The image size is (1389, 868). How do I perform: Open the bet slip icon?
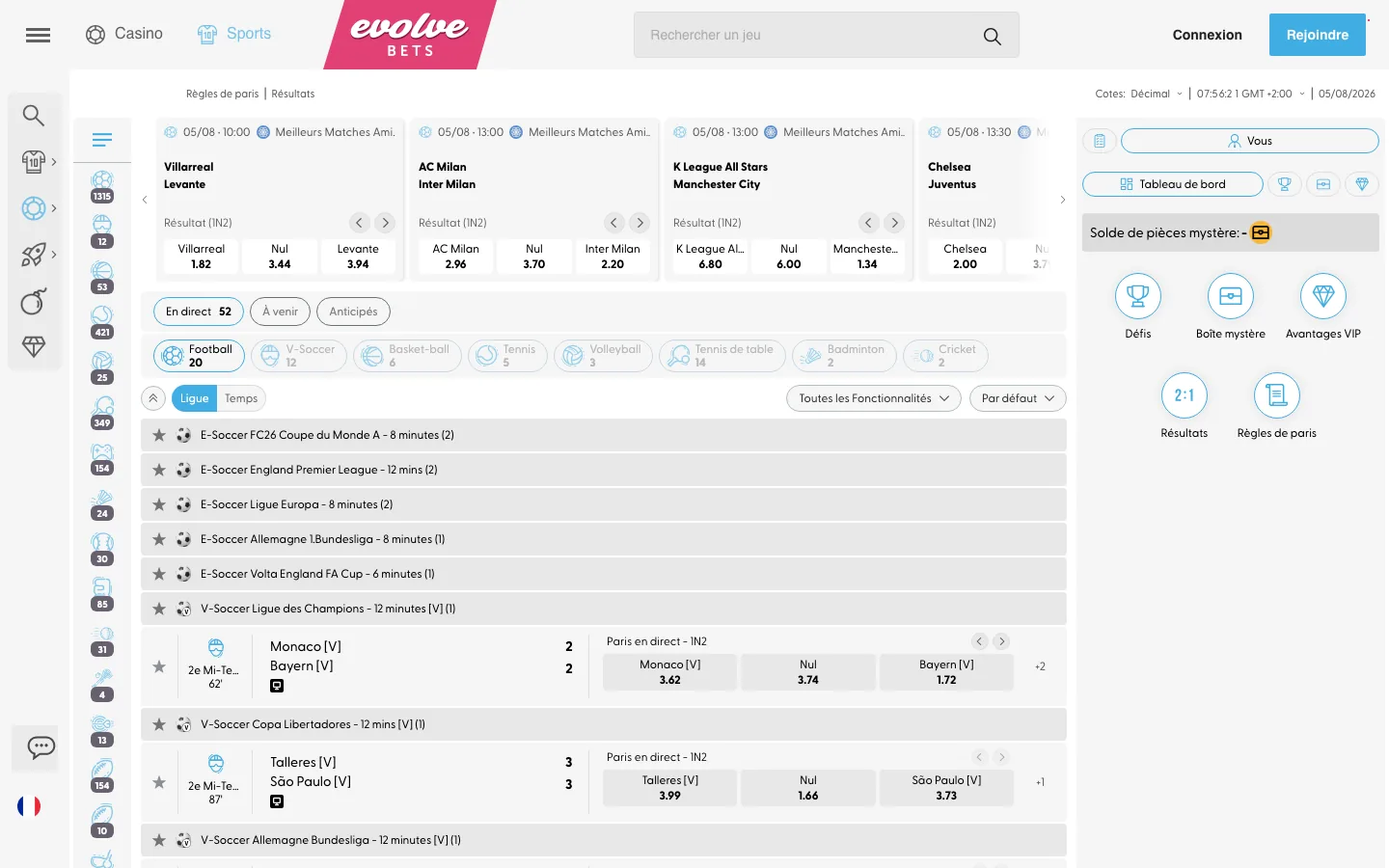(x=1100, y=141)
